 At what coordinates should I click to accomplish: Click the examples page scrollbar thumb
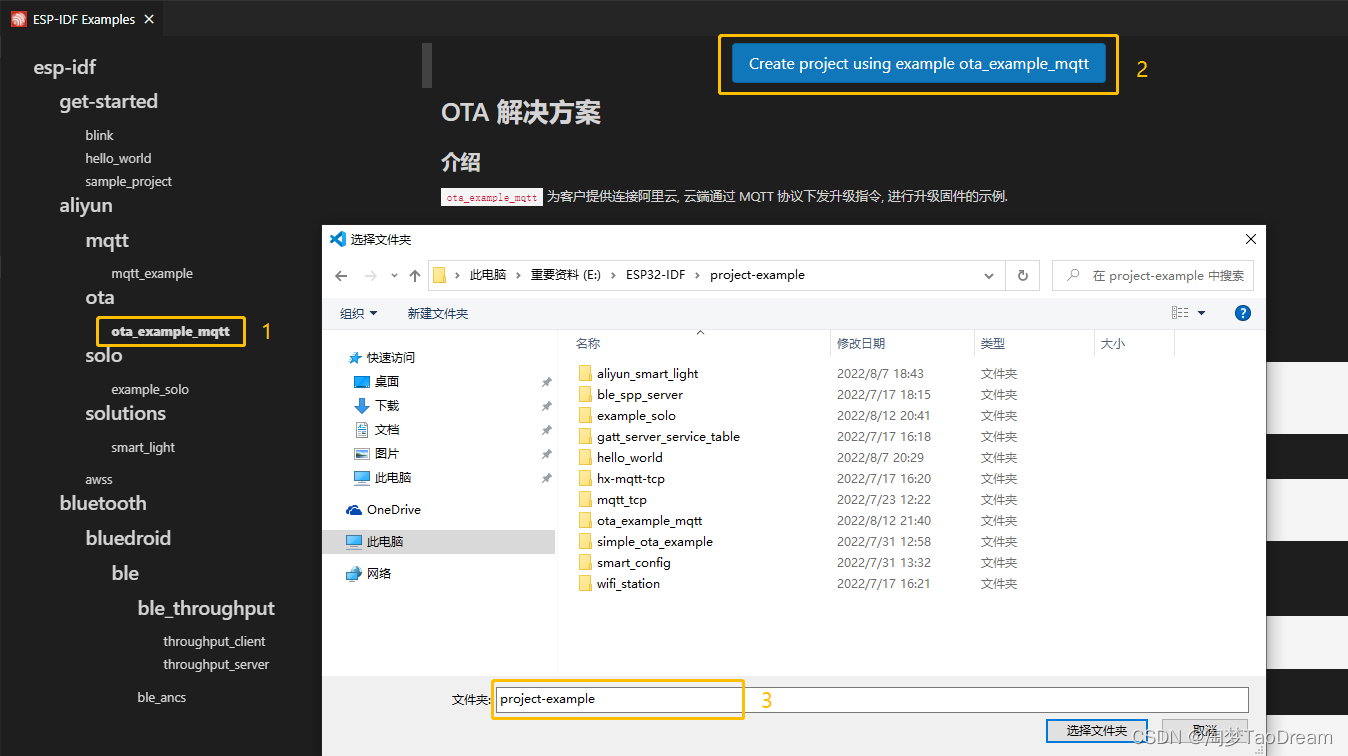tap(427, 65)
